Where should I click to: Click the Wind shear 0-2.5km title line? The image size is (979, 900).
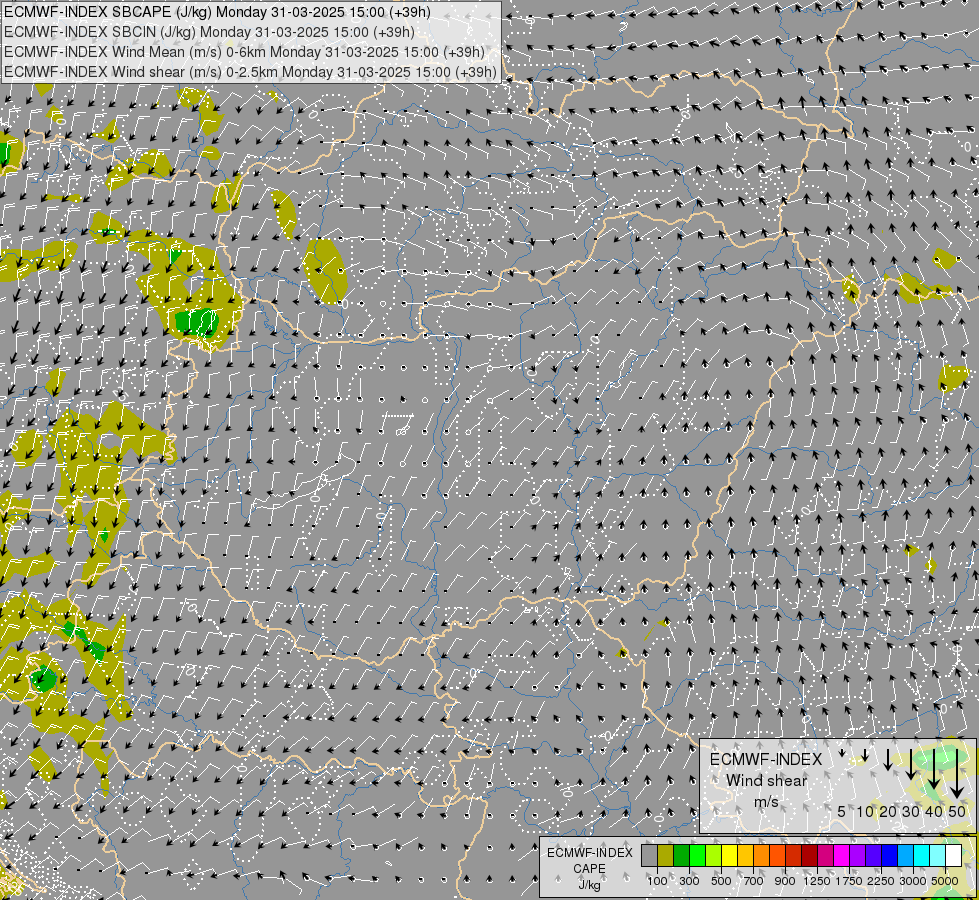[x=250, y=72]
